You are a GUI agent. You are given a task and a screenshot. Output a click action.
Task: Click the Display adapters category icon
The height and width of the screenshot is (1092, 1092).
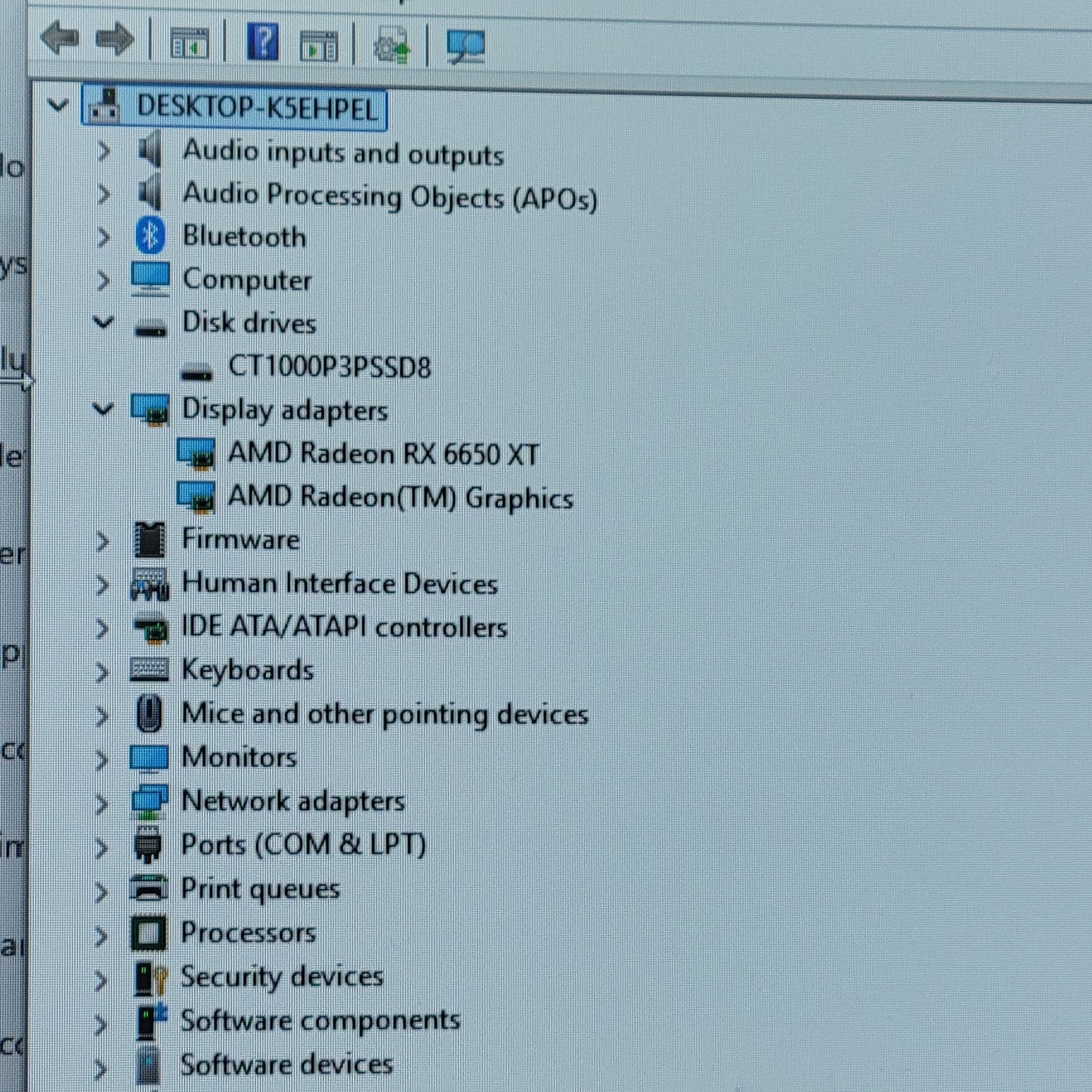tap(150, 410)
